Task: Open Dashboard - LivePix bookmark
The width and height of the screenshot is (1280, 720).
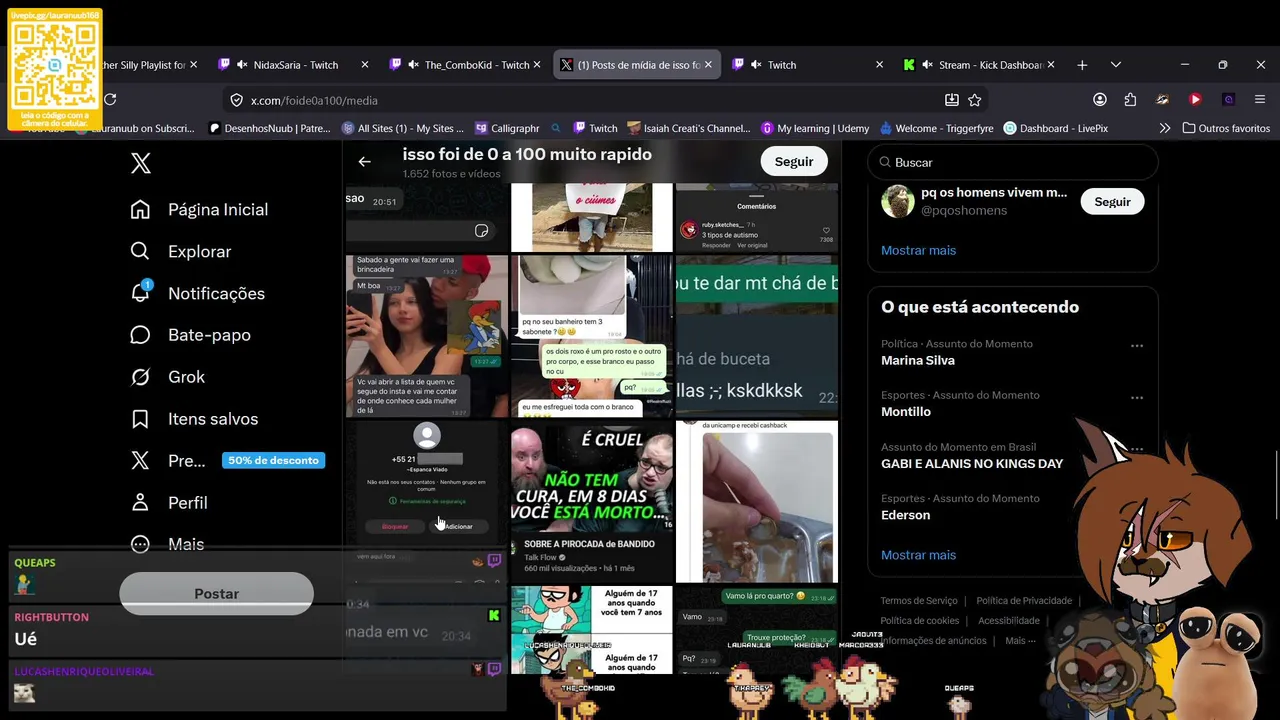Action: click(1056, 128)
